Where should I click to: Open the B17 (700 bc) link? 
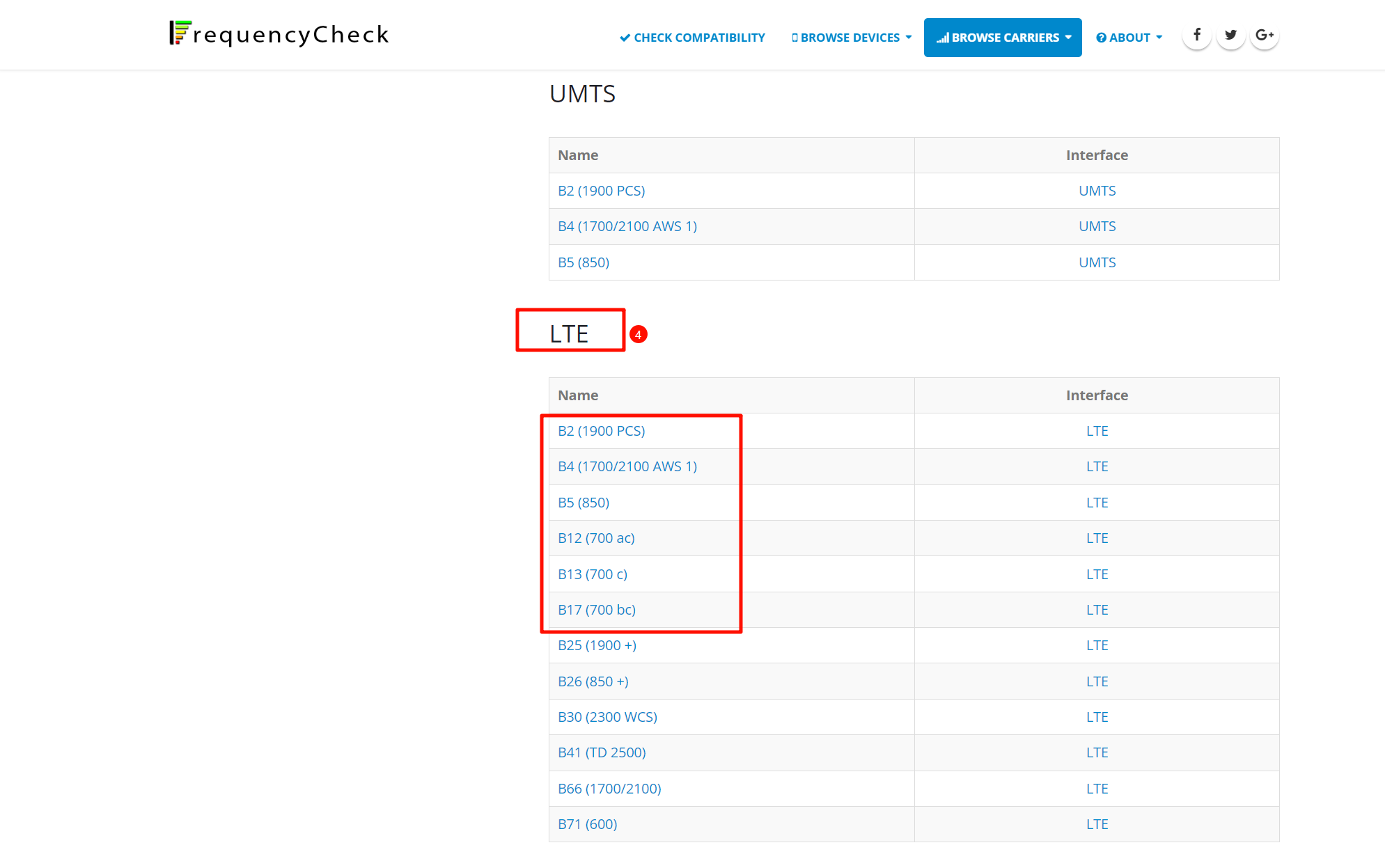pyautogui.click(x=596, y=610)
